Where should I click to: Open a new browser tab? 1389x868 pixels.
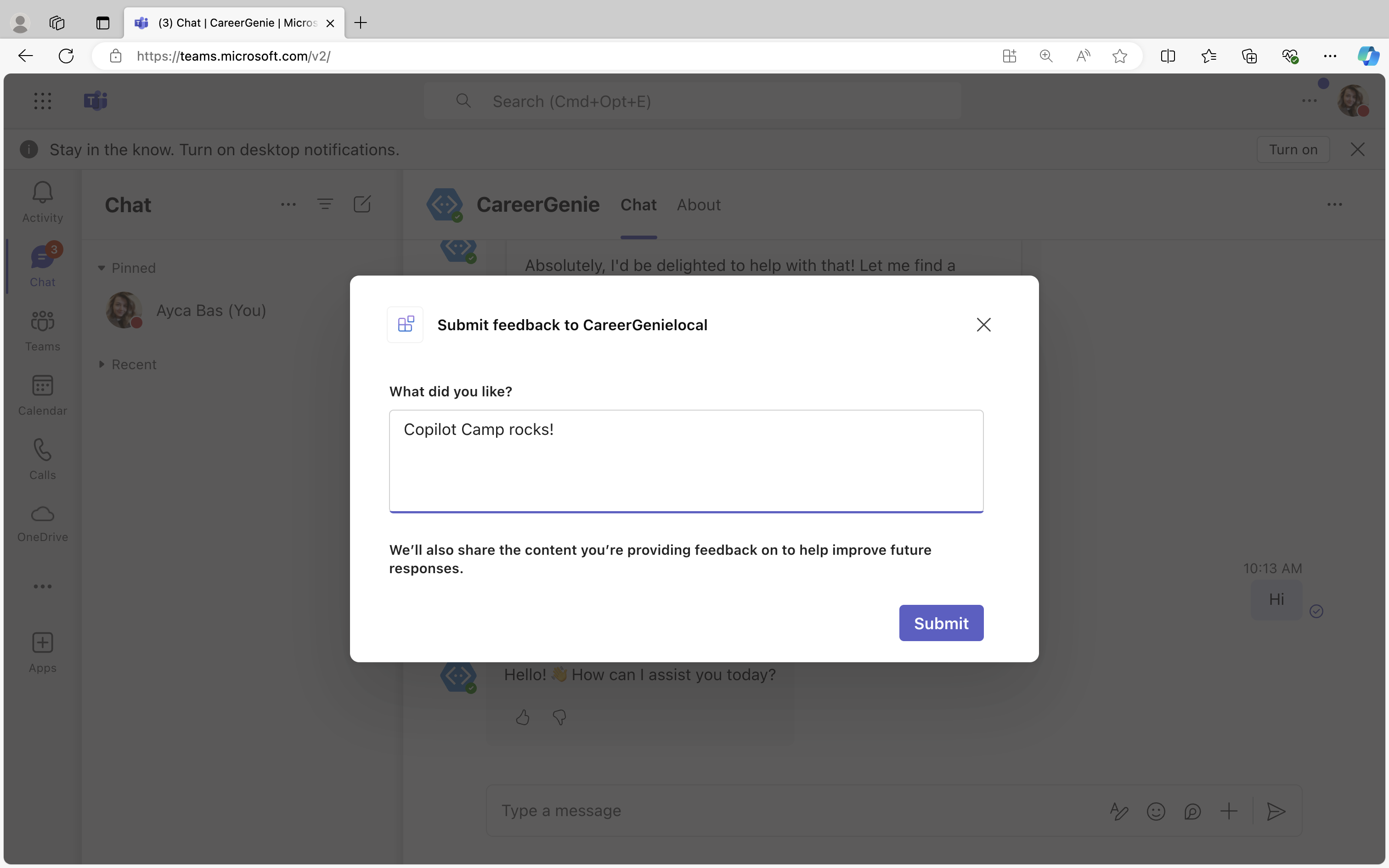pos(361,23)
